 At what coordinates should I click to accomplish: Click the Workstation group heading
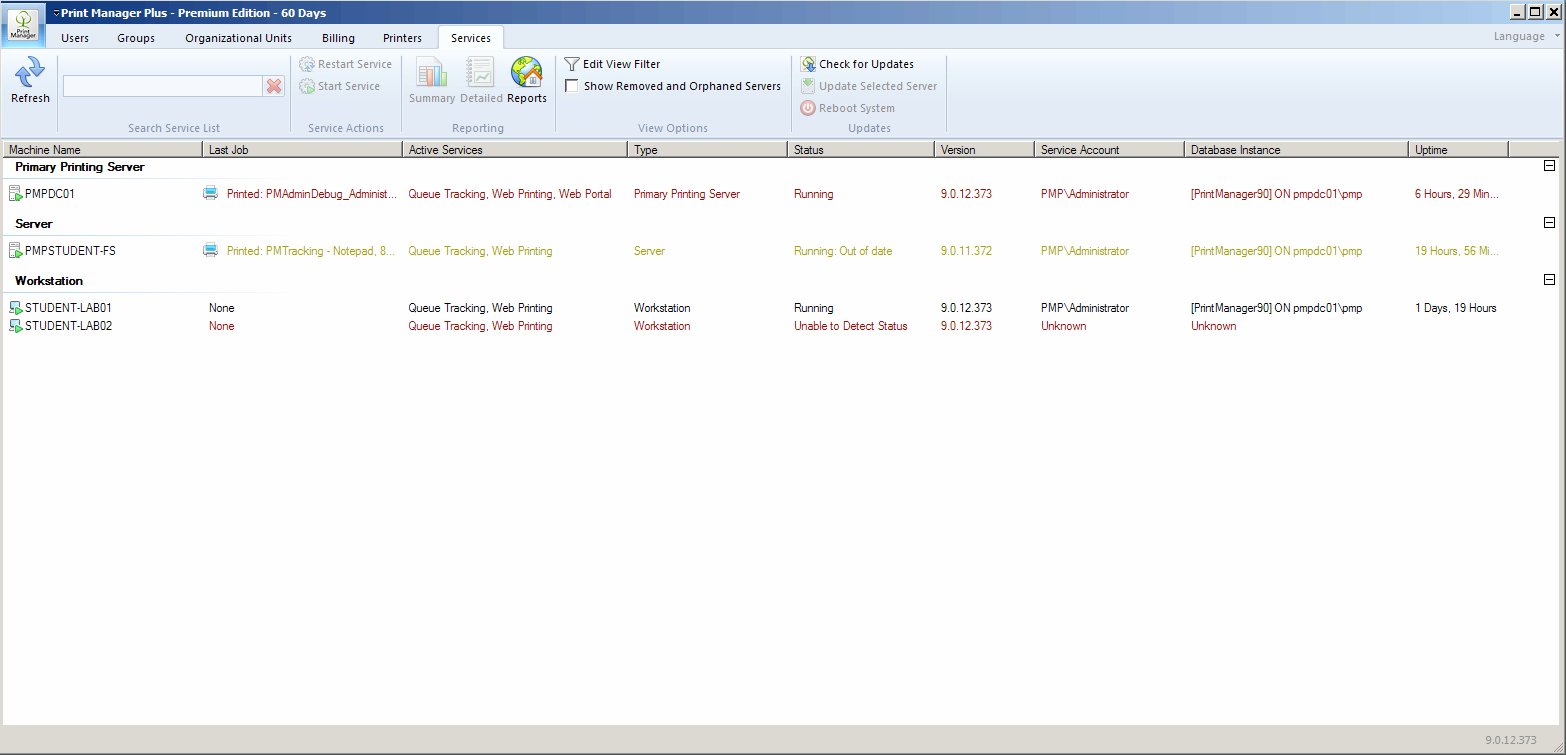coord(49,281)
